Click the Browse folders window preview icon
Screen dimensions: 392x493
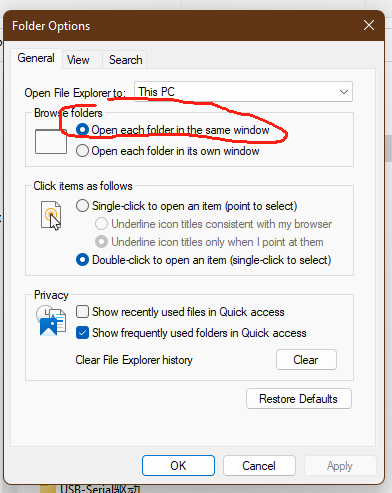click(x=51, y=141)
